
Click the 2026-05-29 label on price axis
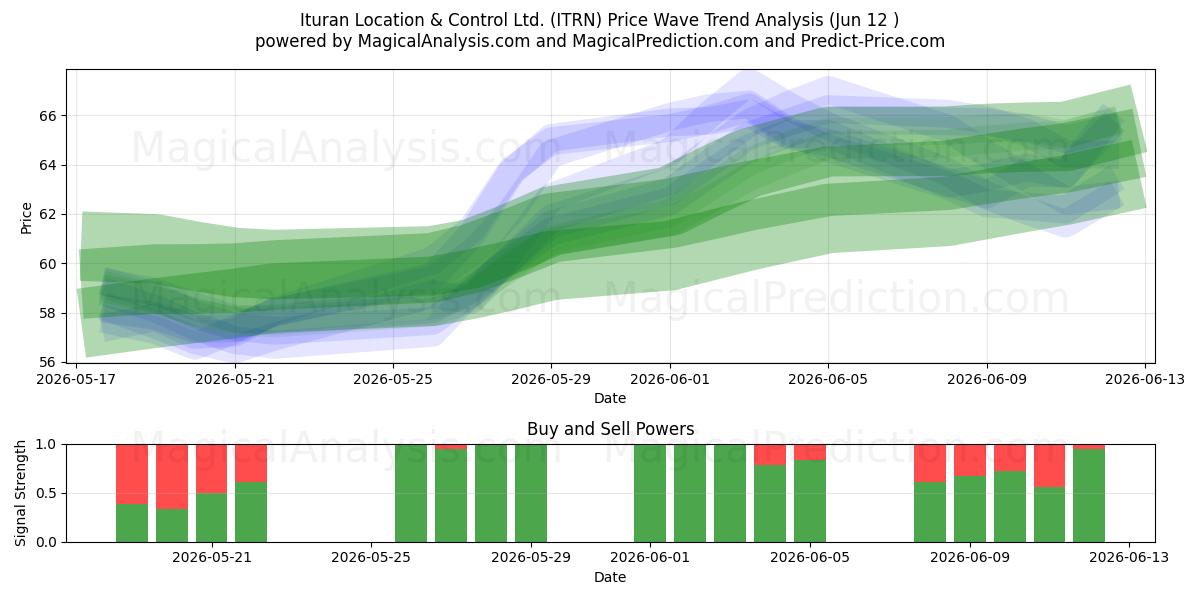coord(551,379)
